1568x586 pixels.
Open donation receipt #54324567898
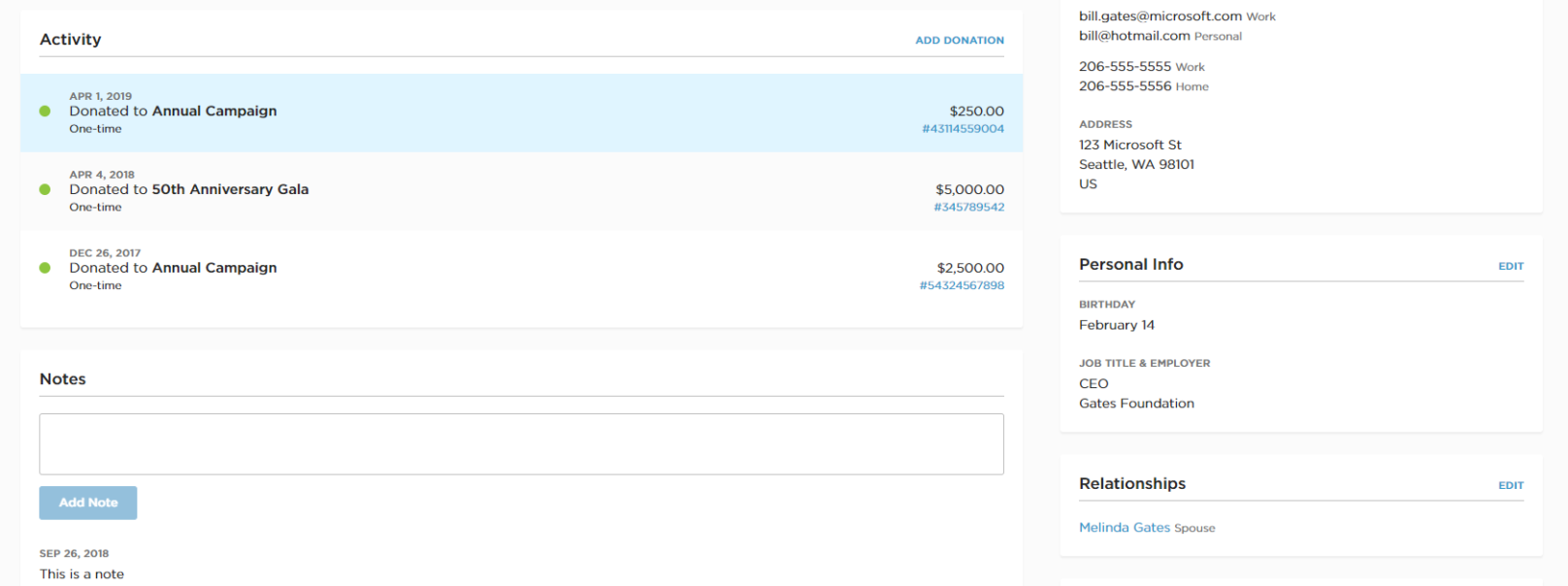tap(962, 286)
